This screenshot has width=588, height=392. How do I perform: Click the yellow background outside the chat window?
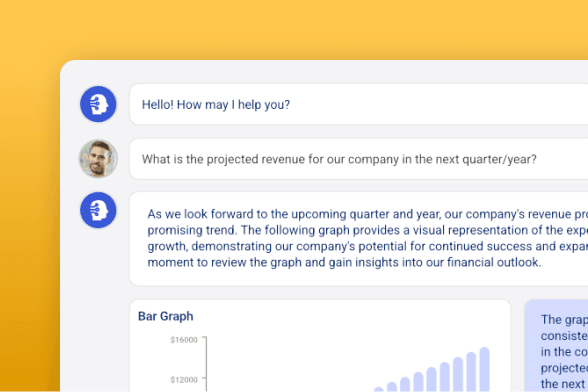point(294,28)
